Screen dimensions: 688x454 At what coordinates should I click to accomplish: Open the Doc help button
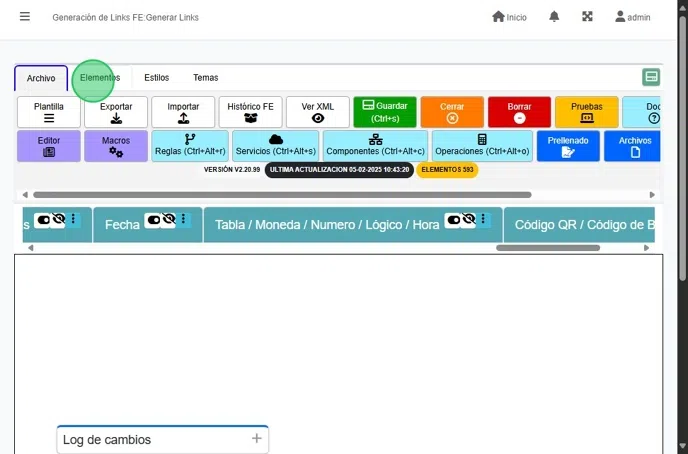(x=641, y=112)
